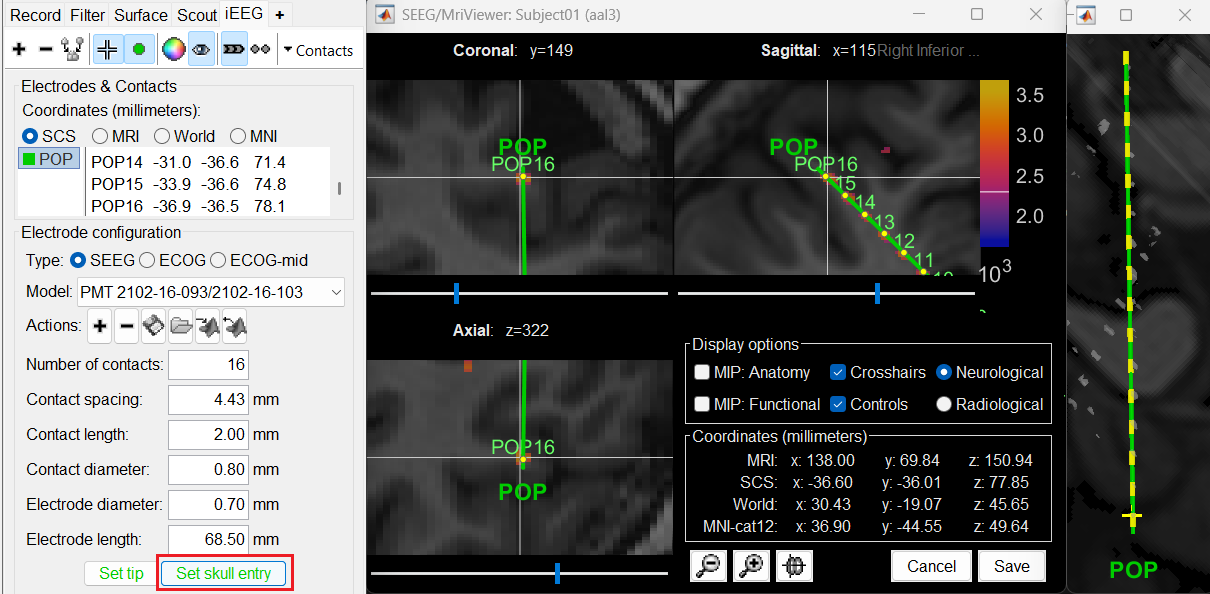Switch to the Surface tab
This screenshot has width=1210, height=594.
141,15
